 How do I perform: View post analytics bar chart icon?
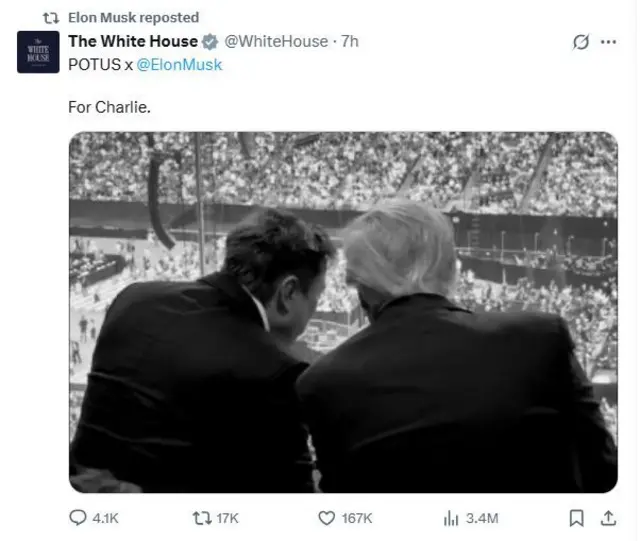[x=451, y=518]
